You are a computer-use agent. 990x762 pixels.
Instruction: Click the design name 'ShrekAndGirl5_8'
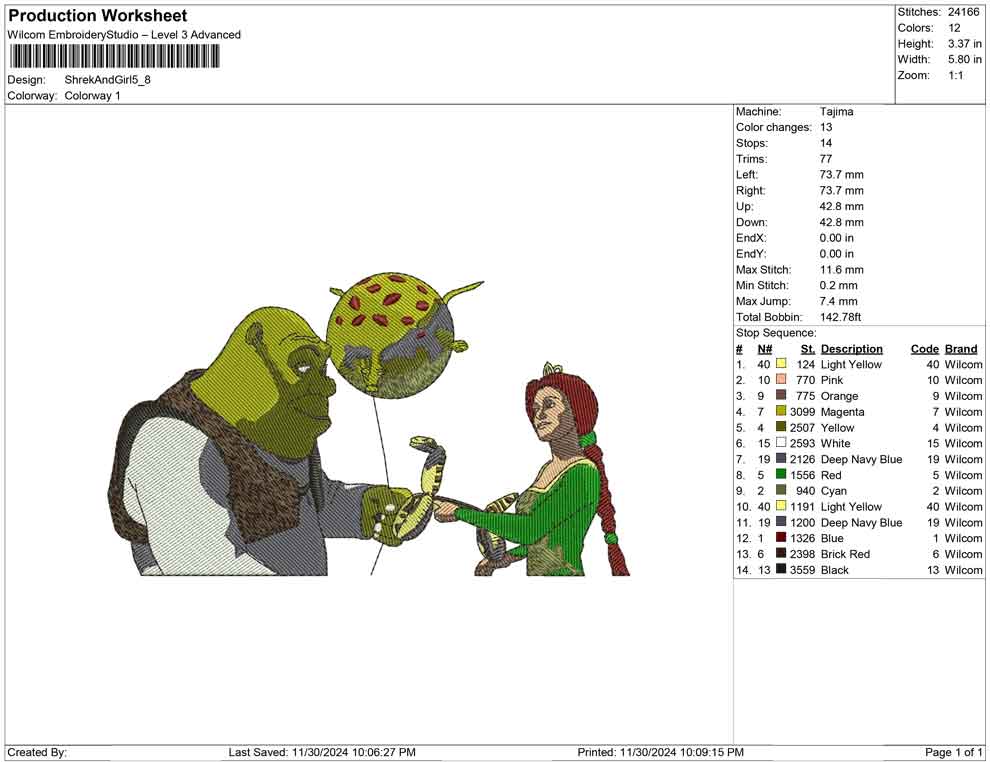pyautogui.click(x=107, y=80)
